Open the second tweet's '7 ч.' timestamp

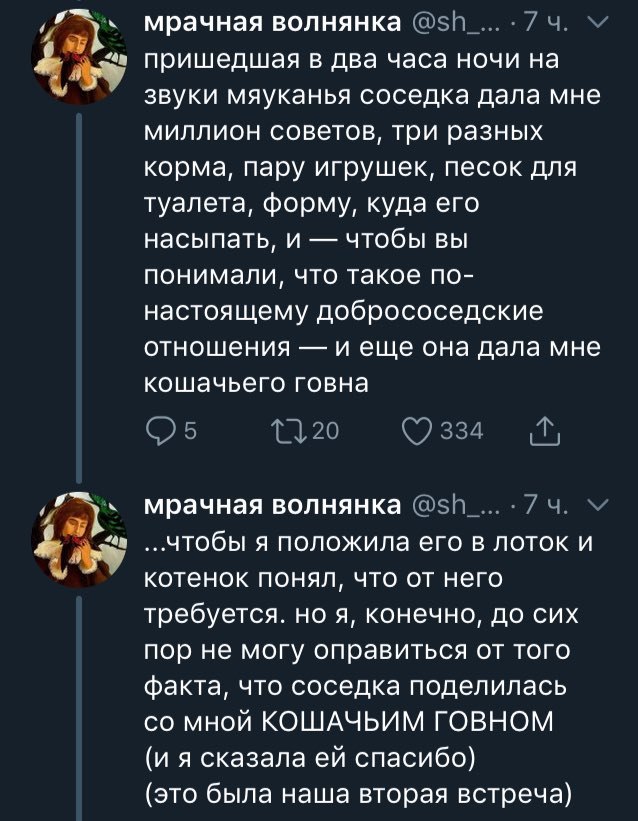pos(545,505)
